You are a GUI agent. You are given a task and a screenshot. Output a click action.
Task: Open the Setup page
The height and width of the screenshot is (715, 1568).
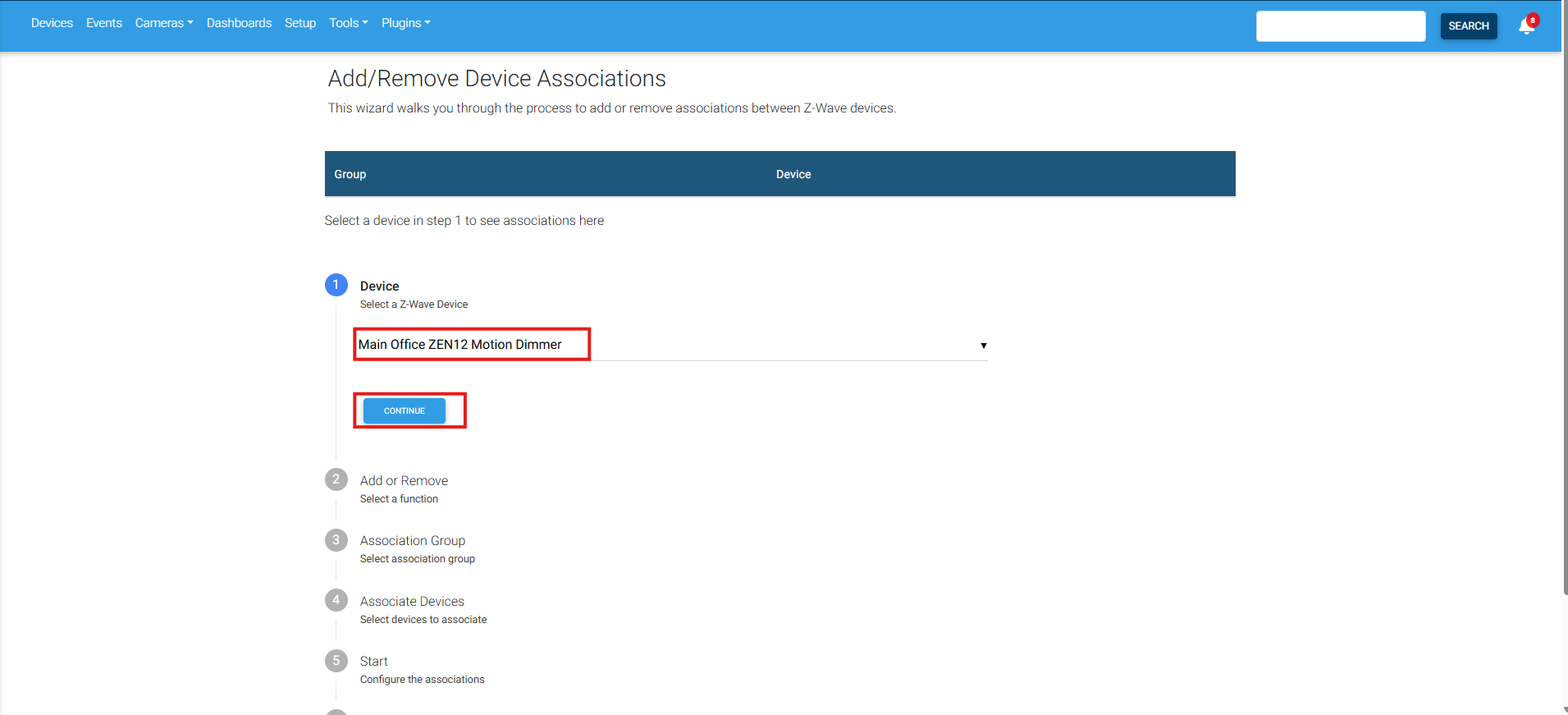pos(300,23)
